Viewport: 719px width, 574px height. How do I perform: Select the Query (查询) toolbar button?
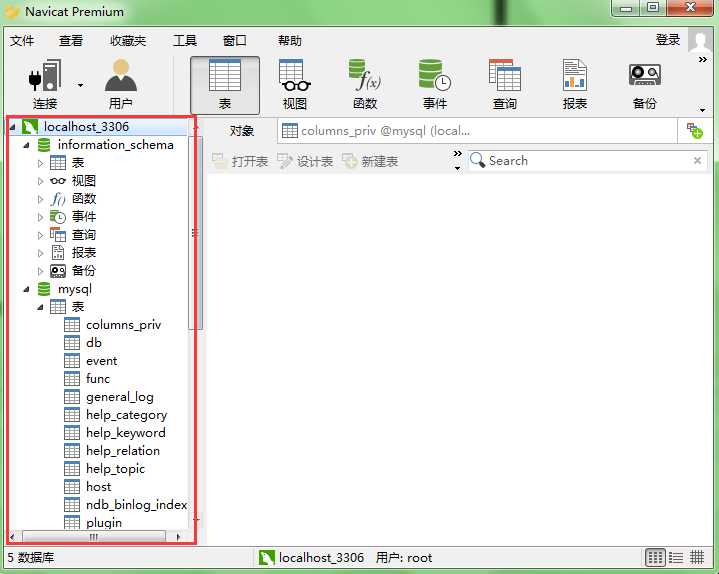pos(505,85)
